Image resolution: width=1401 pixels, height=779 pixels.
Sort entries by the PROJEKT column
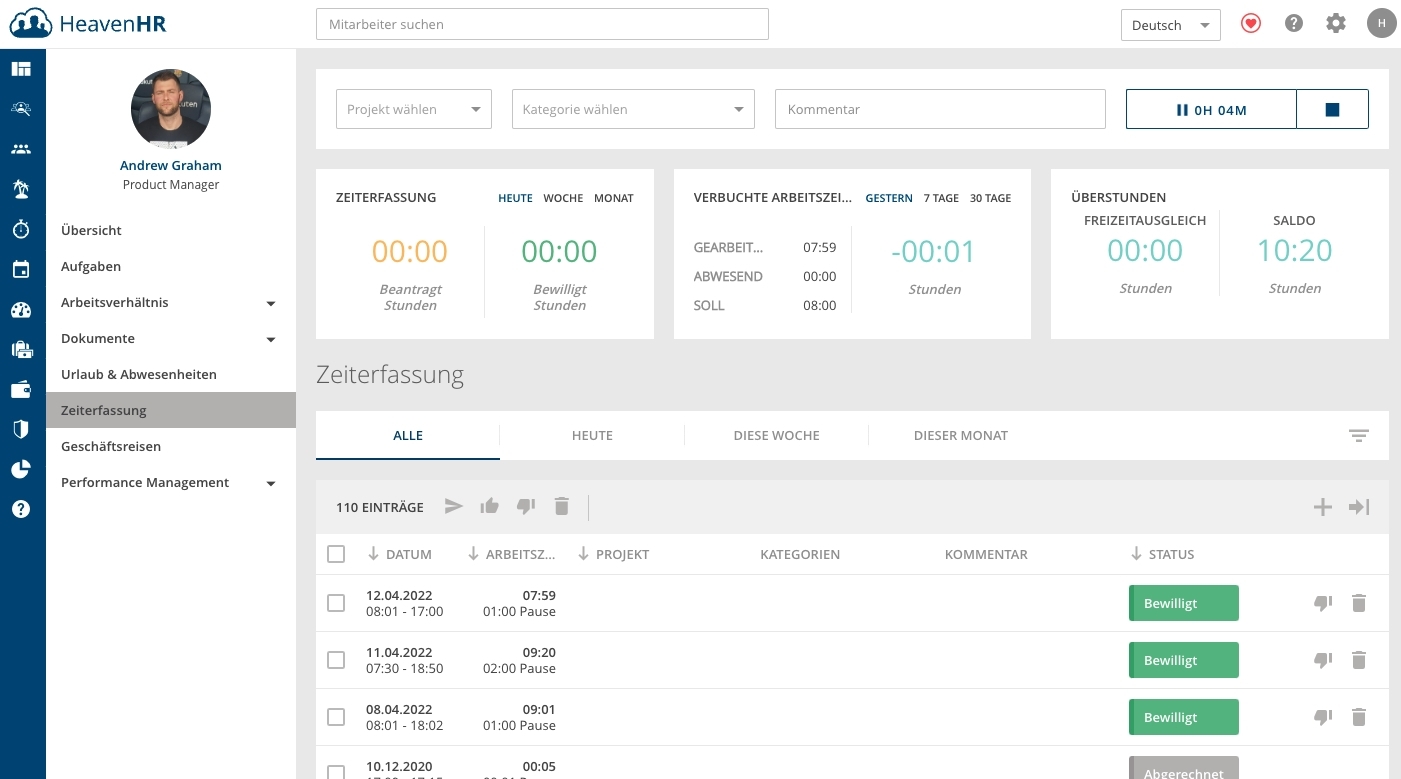pyautogui.click(x=613, y=554)
